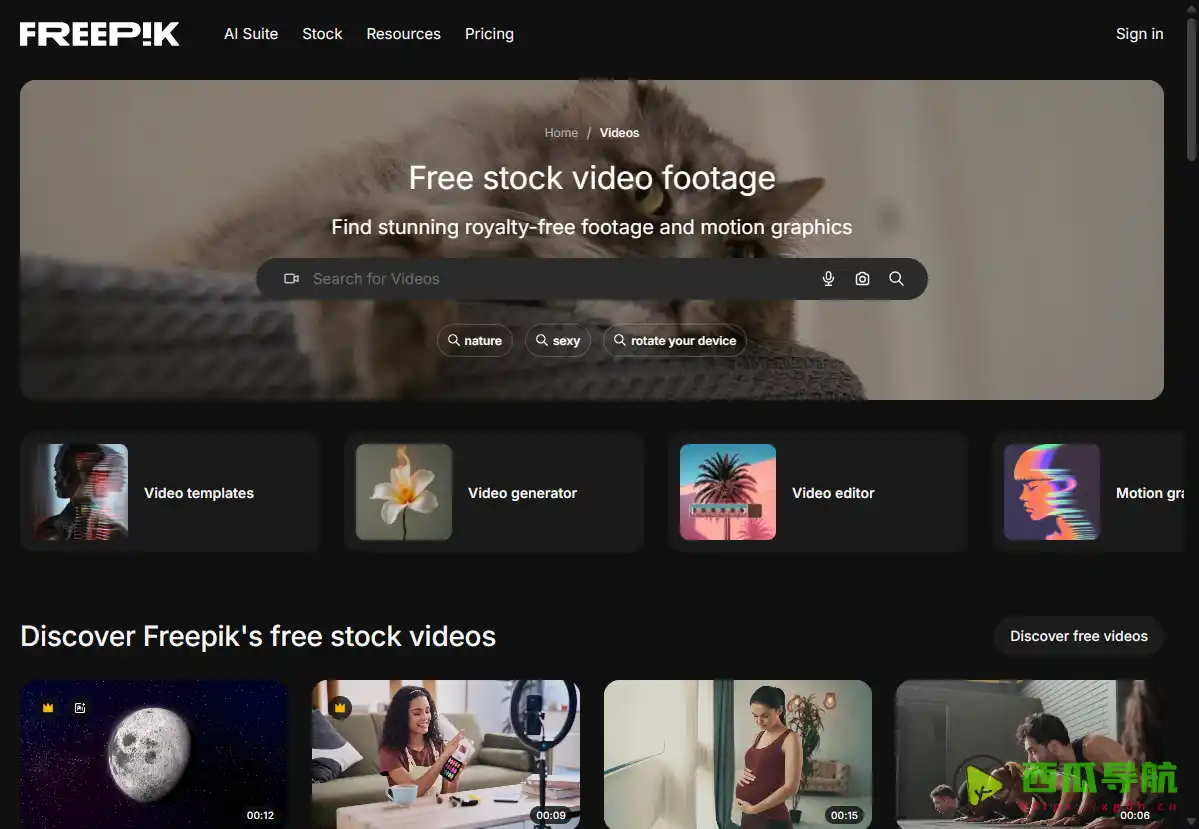Click the AI-generated badge on moon video
This screenshot has width=1199, height=829.
point(80,708)
